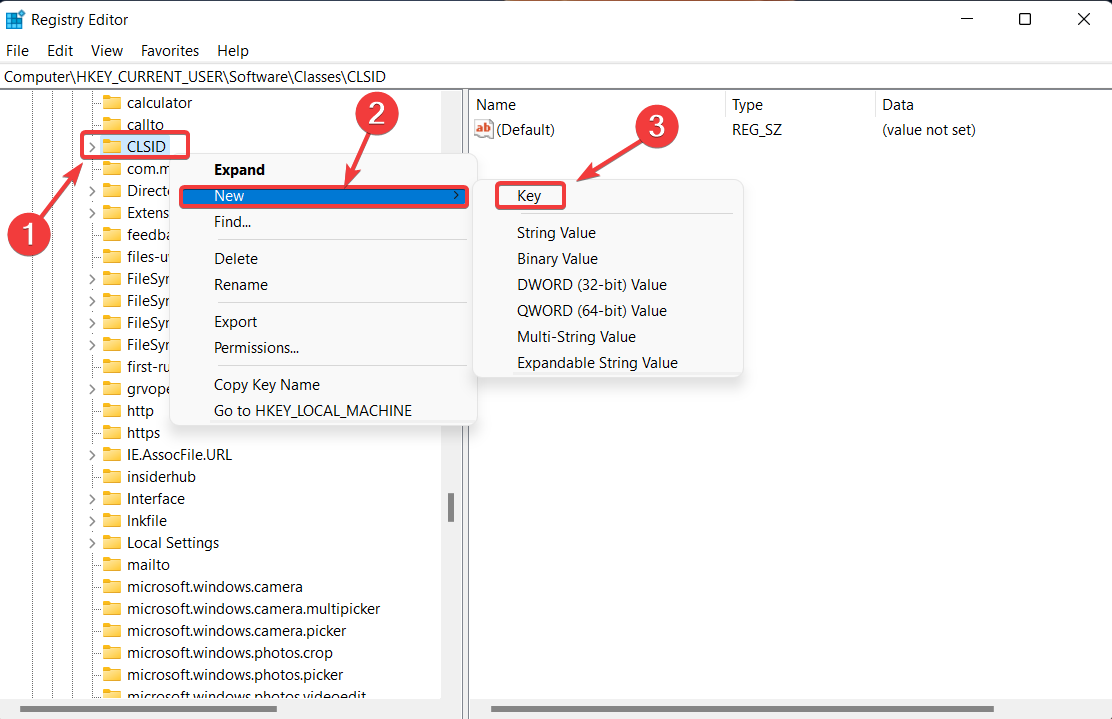The width and height of the screenshot is (1112, 719).
Task: Open the View menu
Action: [x=106, y=51]
